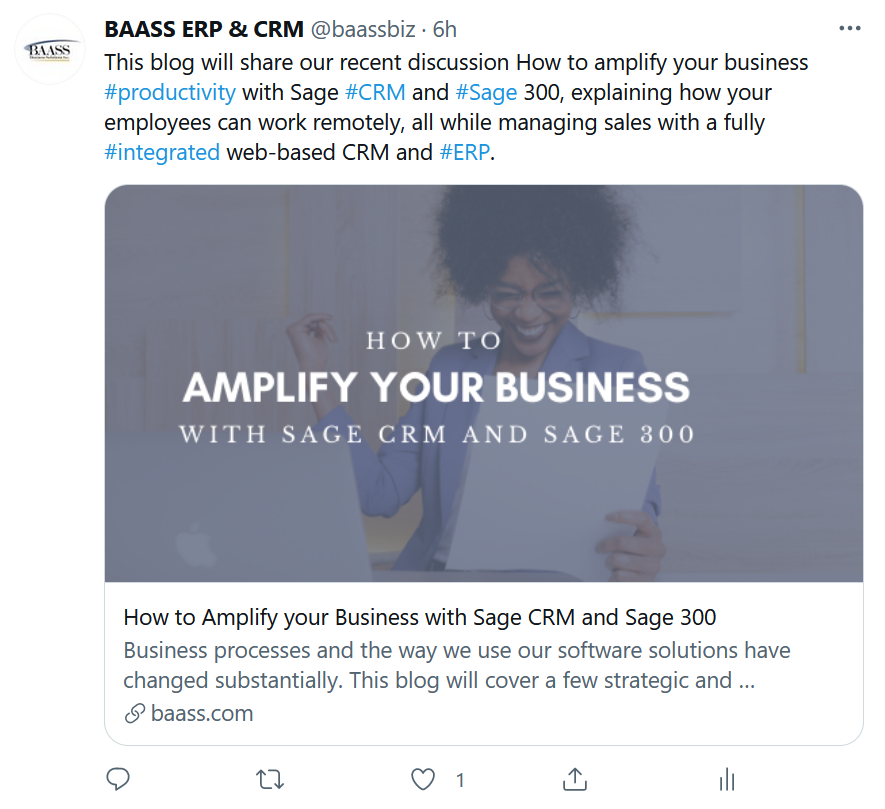Retweet this BAASS post
The width and height of the screenshot is (885, 809).
coord(270,779)
